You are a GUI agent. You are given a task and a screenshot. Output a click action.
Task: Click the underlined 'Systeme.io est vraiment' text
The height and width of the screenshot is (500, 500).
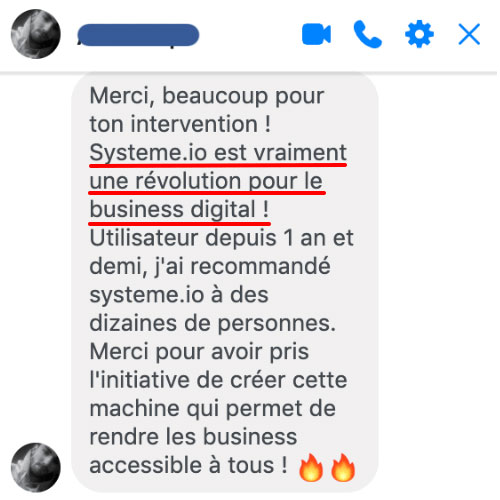218,153
